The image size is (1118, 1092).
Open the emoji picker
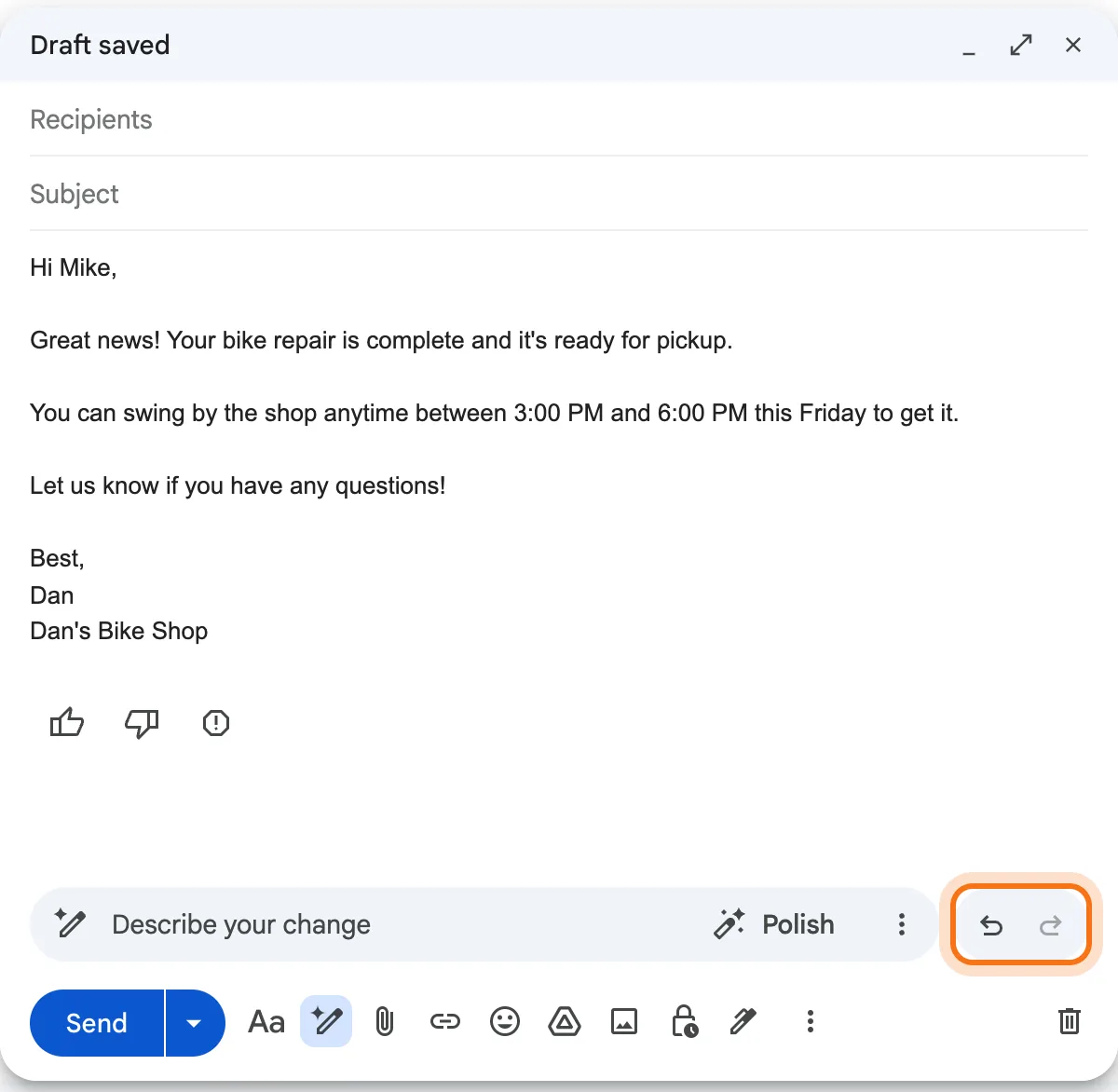(505, 1022)
